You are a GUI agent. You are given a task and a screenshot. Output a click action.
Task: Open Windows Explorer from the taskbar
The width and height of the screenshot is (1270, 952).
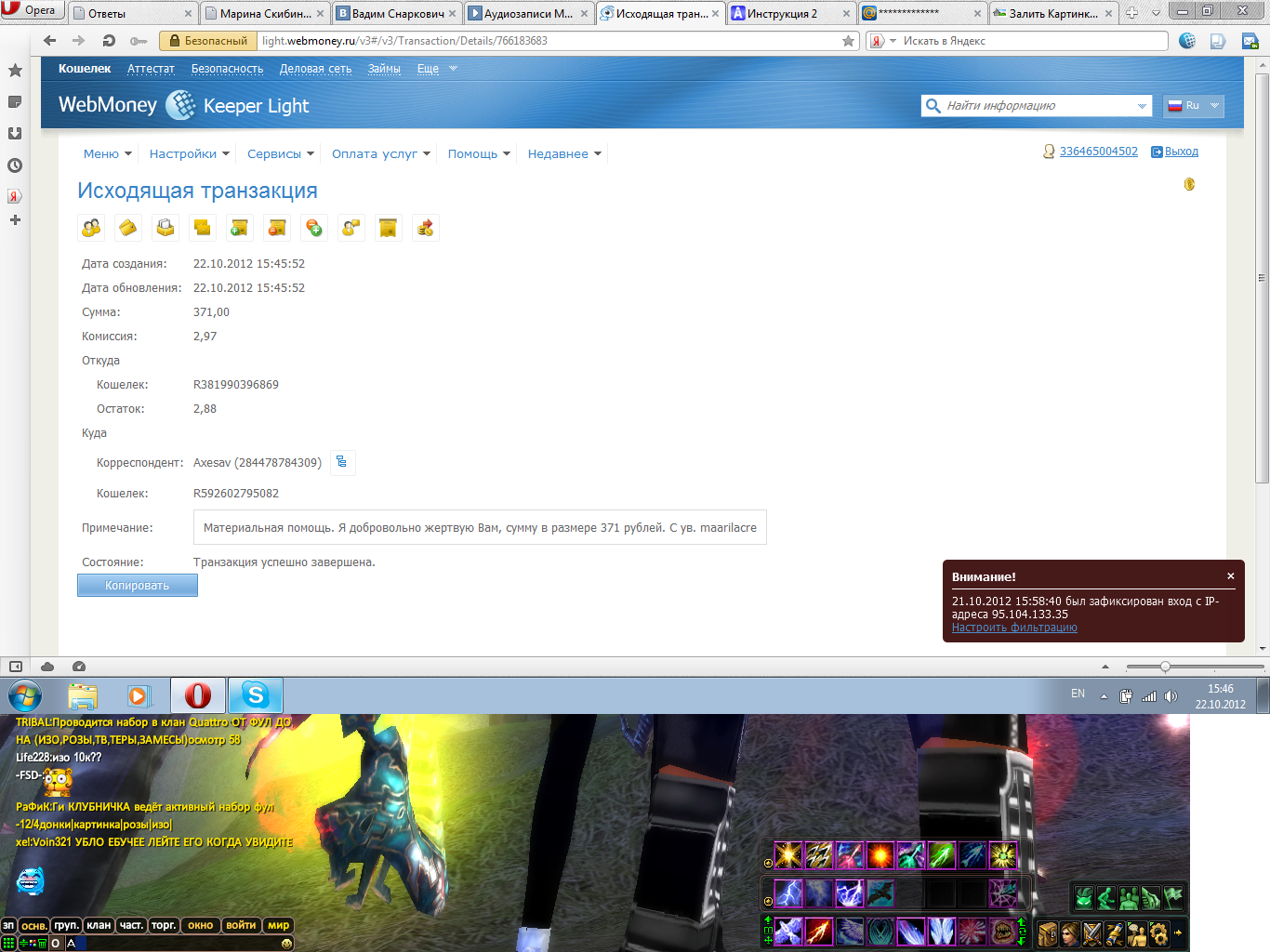coord(83,695)
